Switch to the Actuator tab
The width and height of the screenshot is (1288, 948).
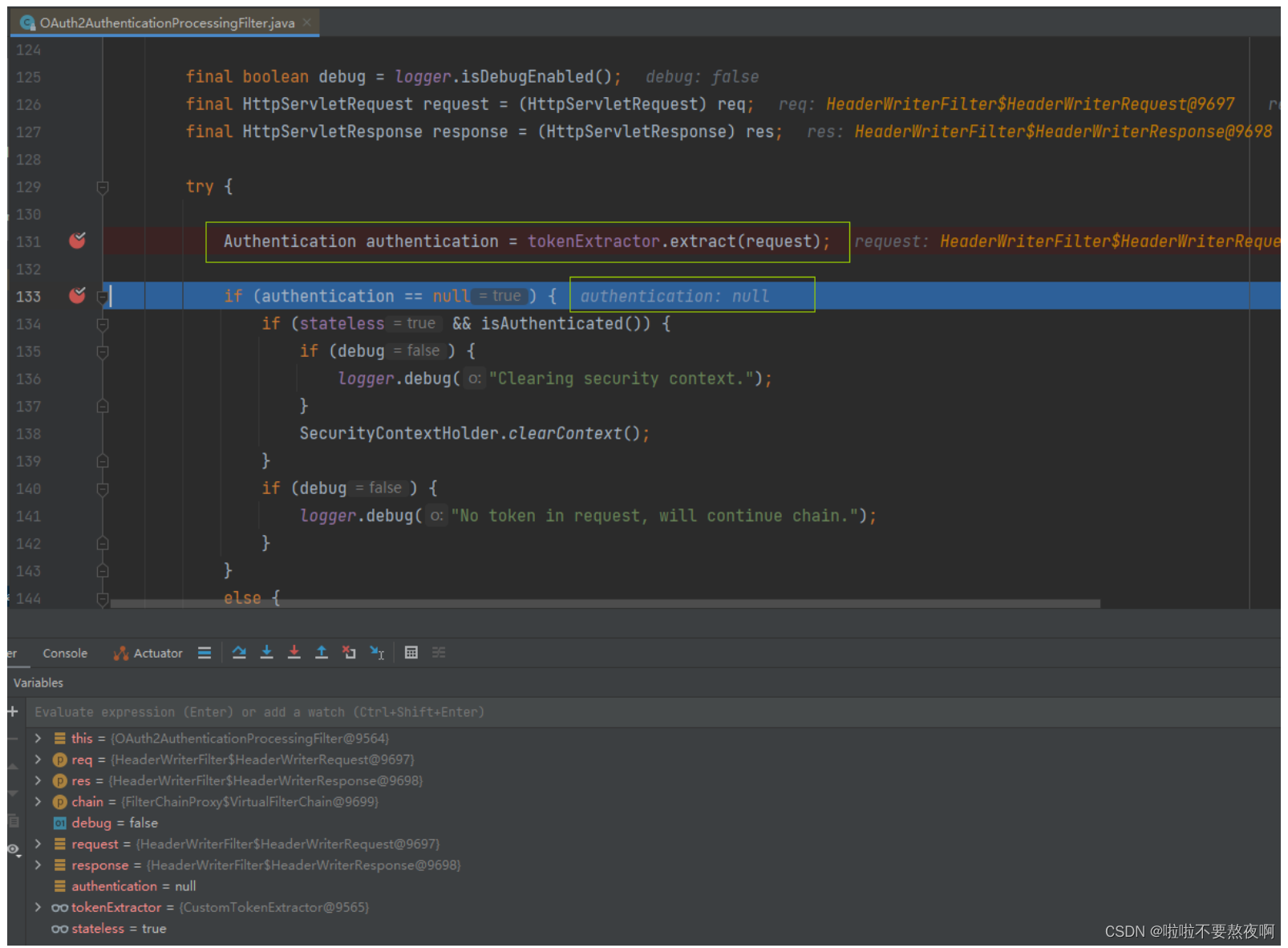(148, 654)
